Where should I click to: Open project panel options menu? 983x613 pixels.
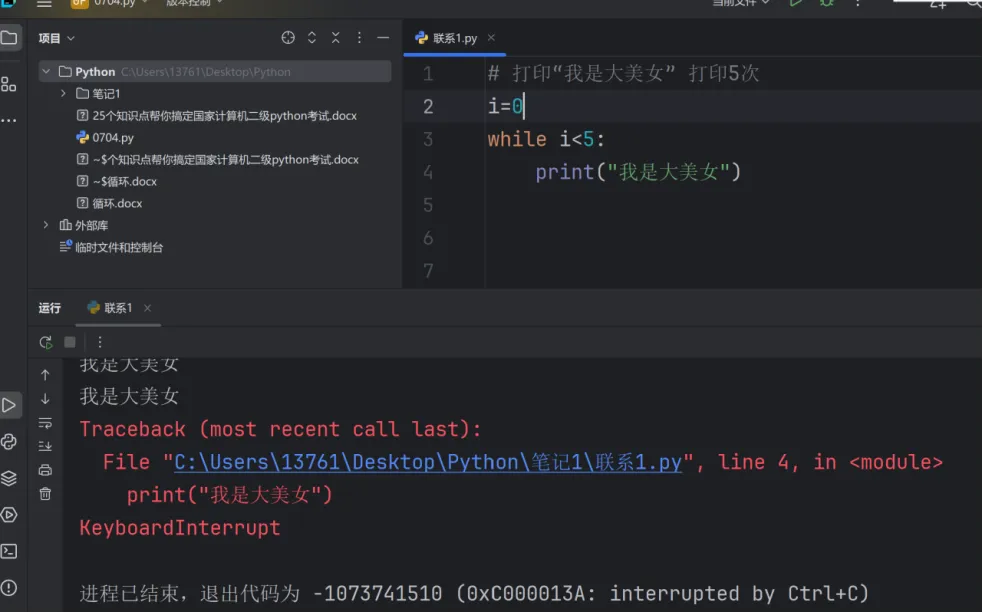click(359, 38)
